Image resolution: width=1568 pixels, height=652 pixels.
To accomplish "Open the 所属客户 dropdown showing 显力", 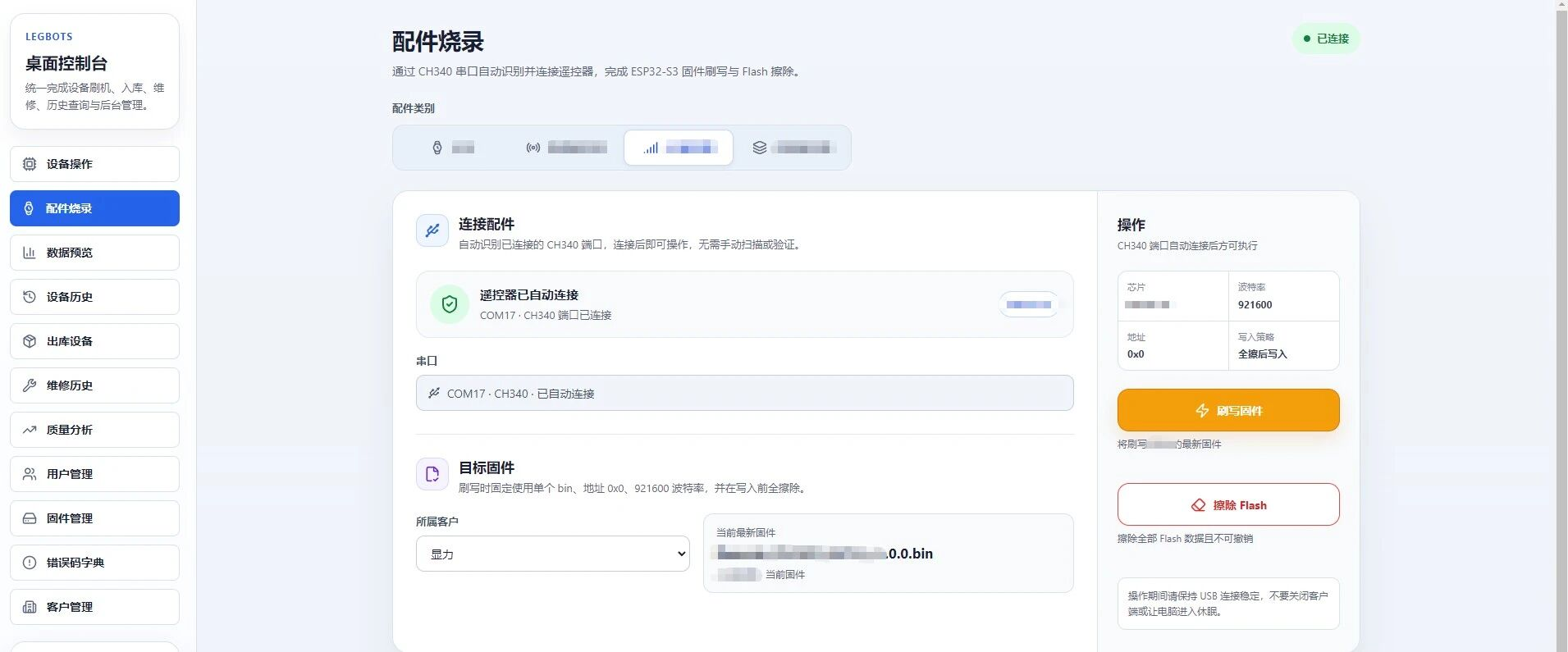I will point(553,554).
